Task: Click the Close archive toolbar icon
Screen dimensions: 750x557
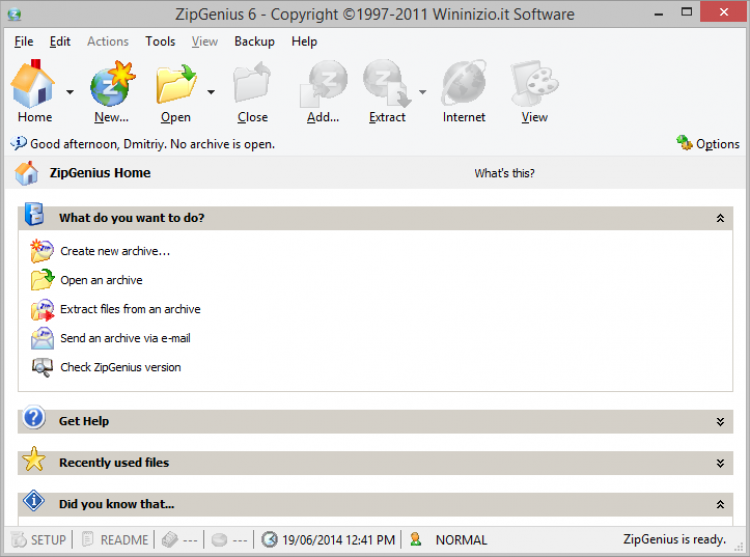Action: tap(252, 82)
